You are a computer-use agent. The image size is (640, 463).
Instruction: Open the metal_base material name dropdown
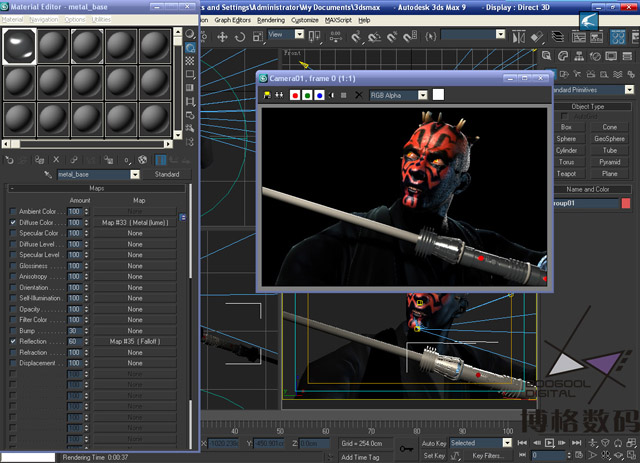(135, 175)
